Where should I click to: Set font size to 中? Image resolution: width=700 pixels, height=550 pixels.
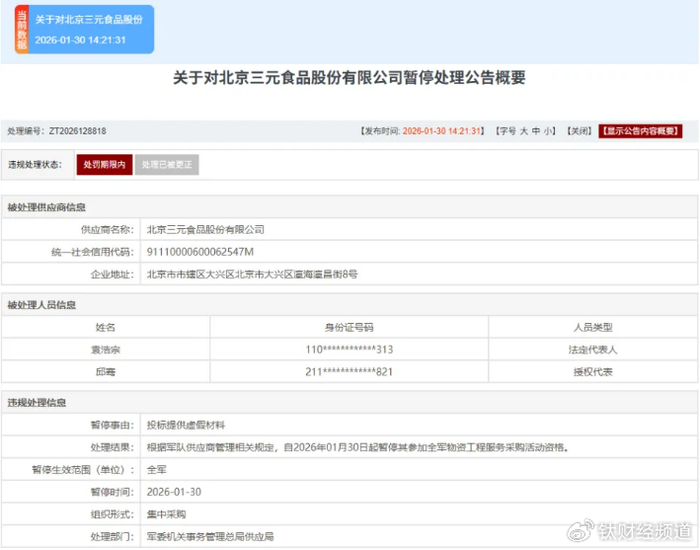536,131
